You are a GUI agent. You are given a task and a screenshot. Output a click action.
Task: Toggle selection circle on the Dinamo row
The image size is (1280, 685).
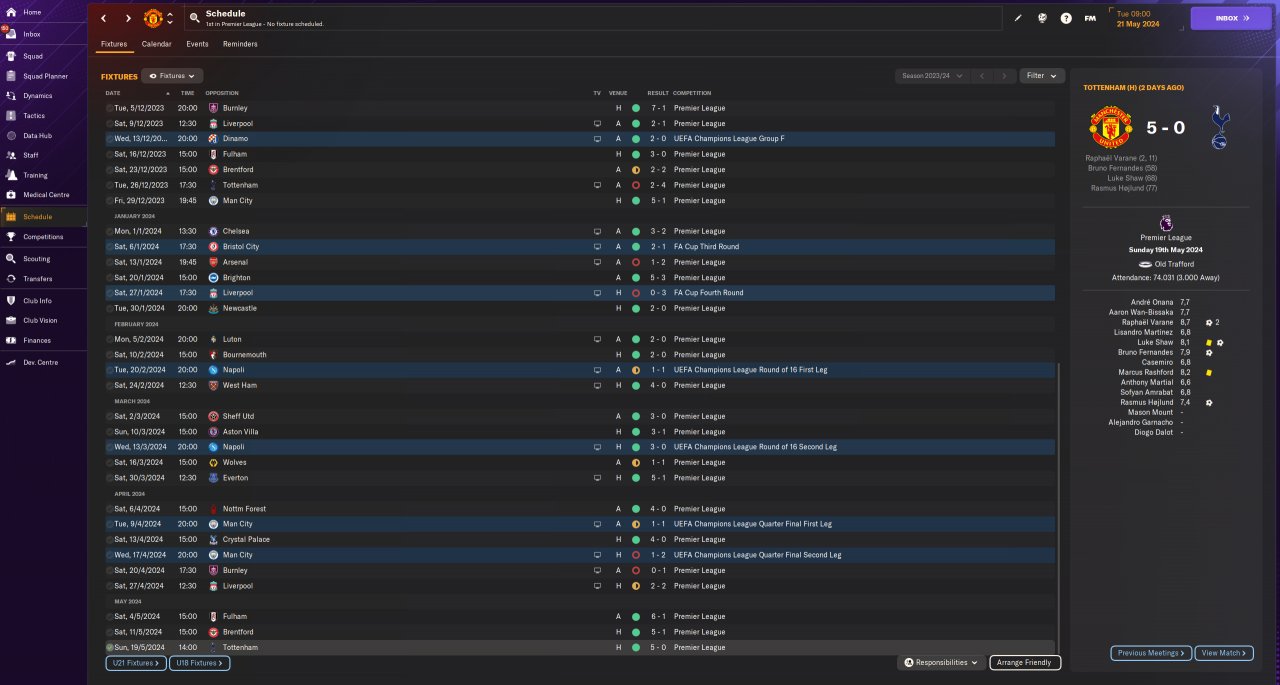coord(109,139)
